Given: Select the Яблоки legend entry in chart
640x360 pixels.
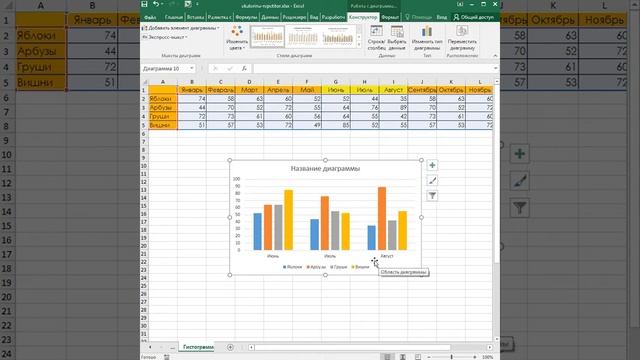Looking at the screenshot, I should pyautogui.click(x=292, y=267).
